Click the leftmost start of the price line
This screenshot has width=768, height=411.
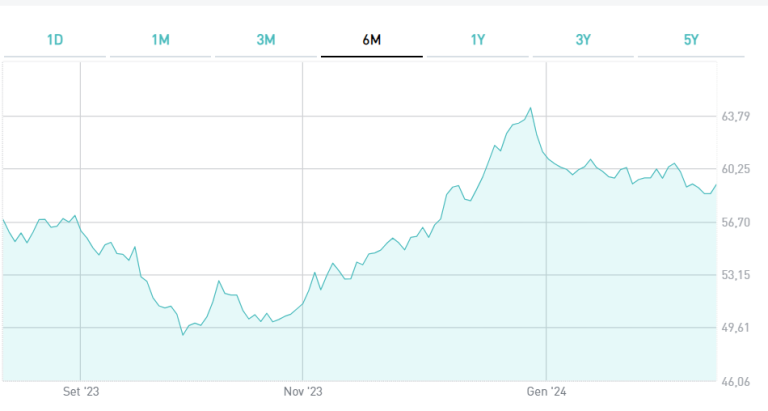pos(3,219)
